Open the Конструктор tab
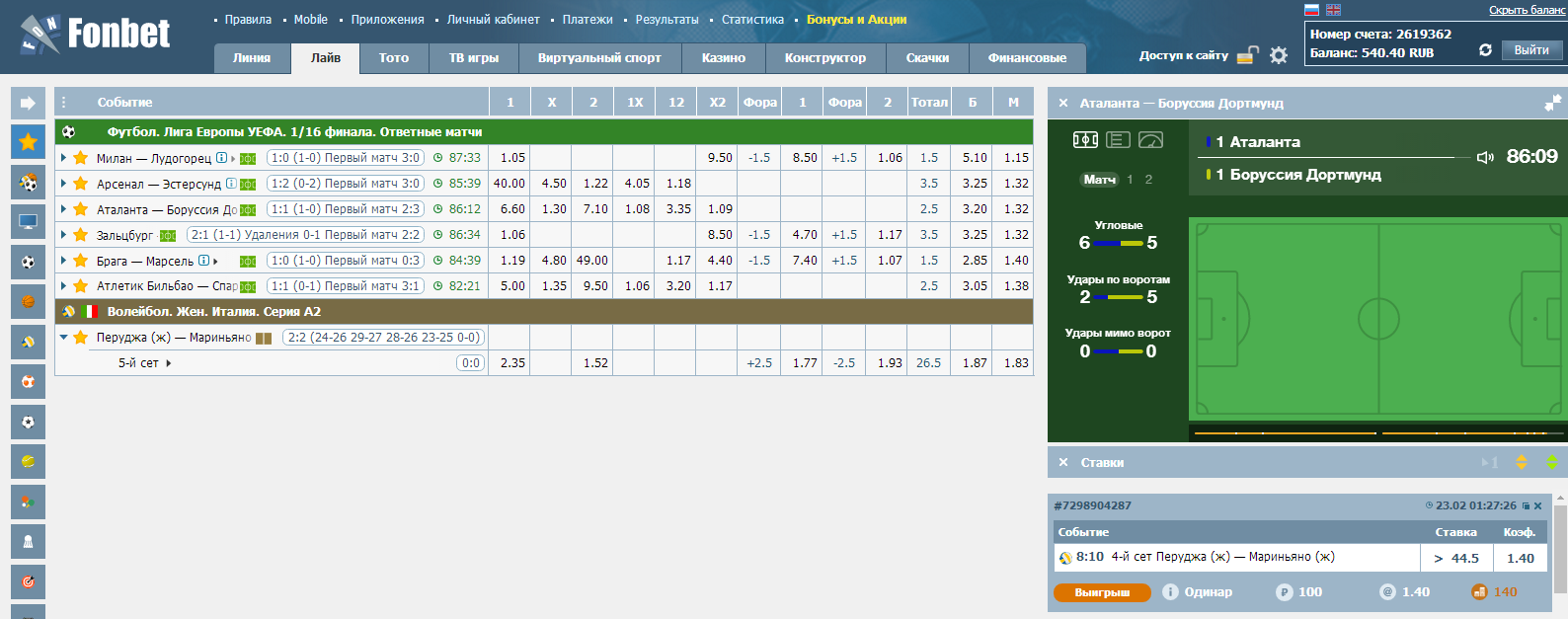Image resolution: width=1568 pixels, height=619 pixels. click(x=825, y=58)
